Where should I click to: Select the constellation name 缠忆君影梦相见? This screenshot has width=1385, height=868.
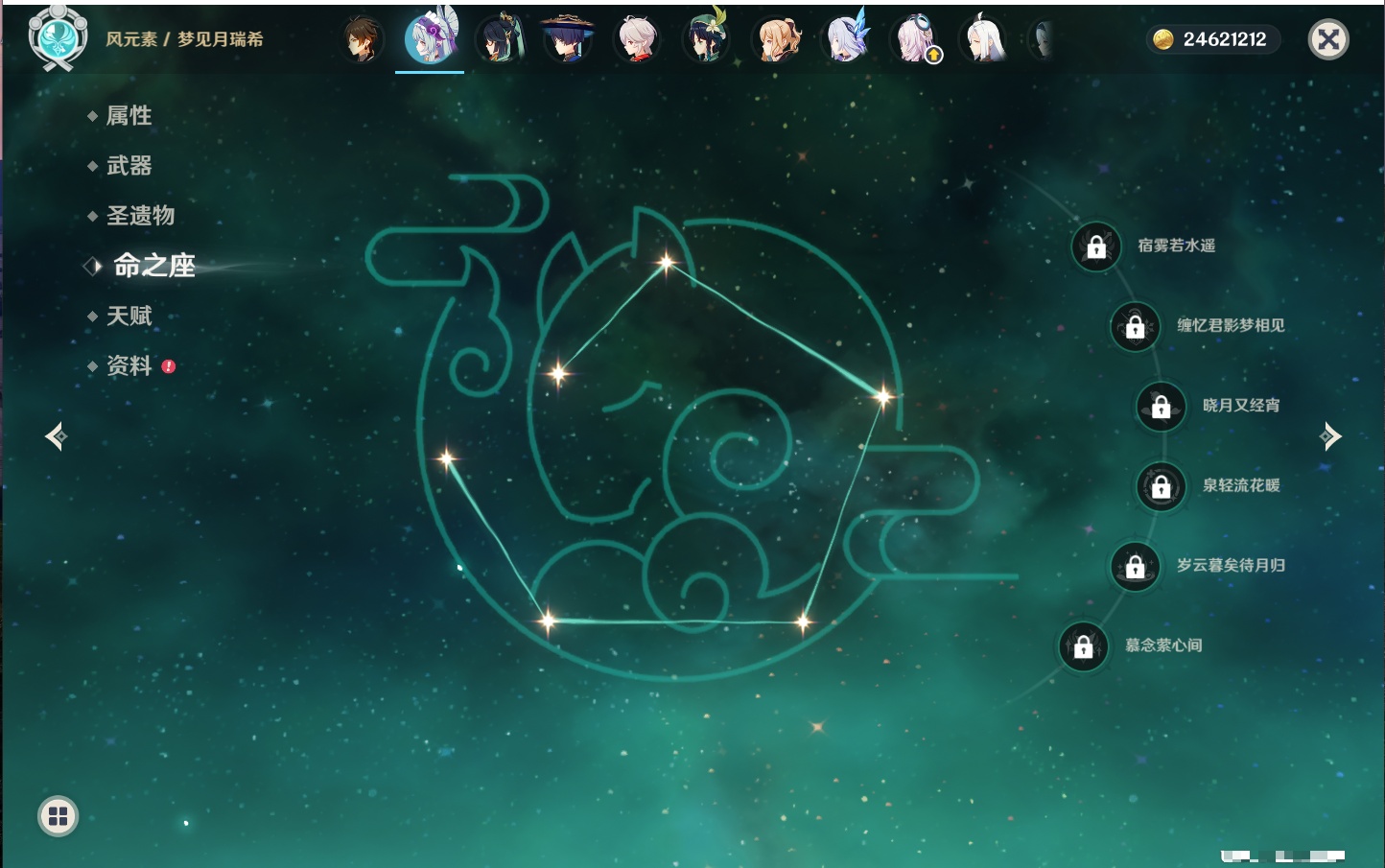1231,325
